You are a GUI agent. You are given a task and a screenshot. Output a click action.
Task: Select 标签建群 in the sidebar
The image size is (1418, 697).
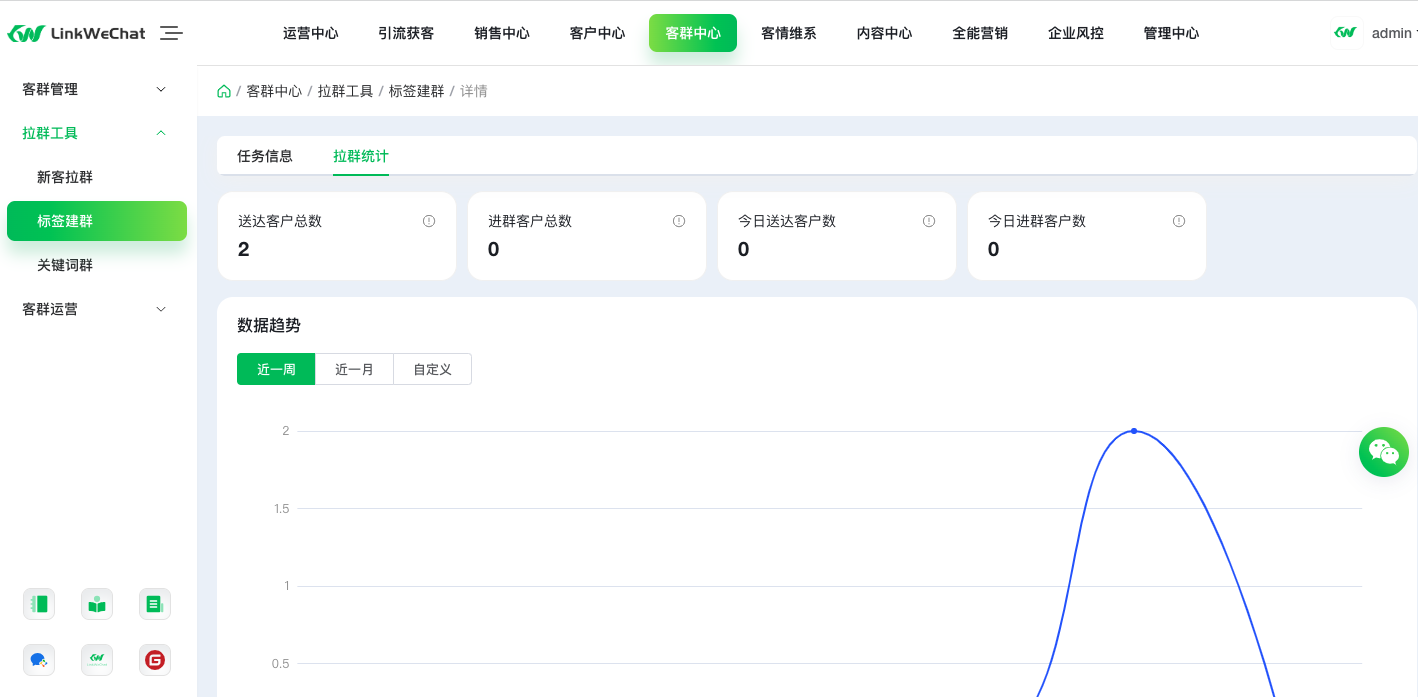click(97, 221)
